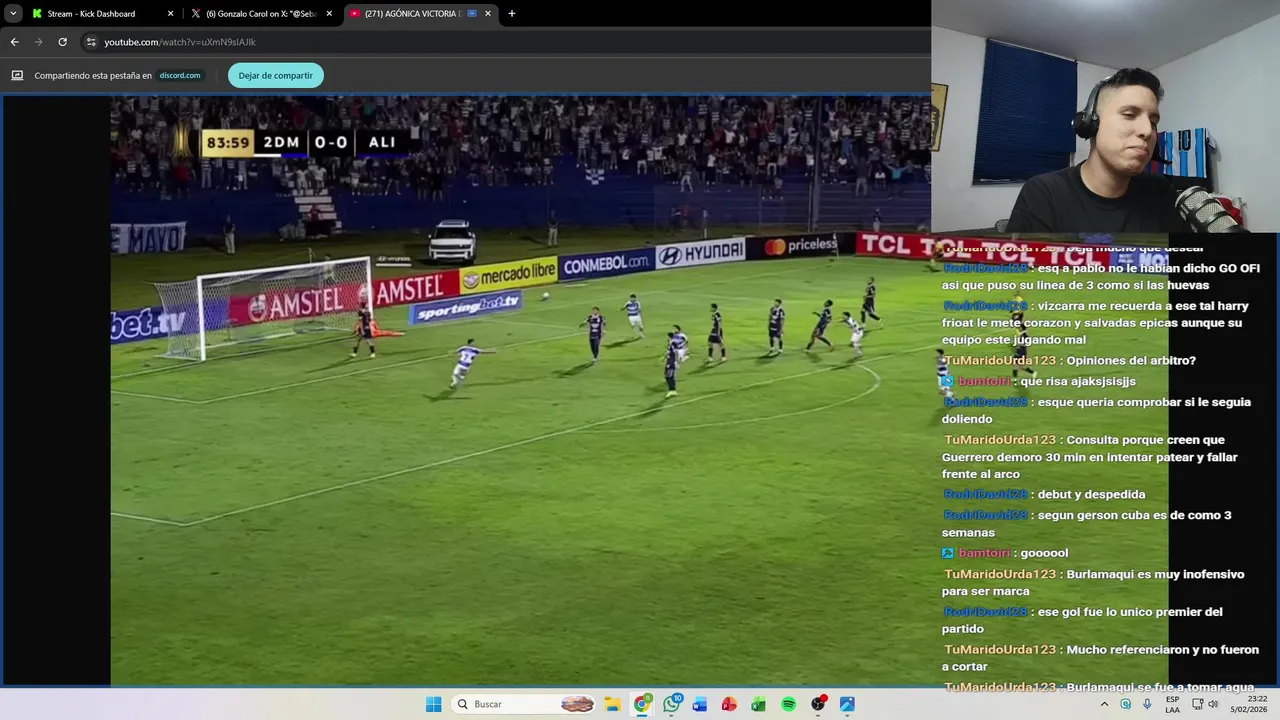This screenshot has height=720, width=1280.
Task: Click the Buscar taskbar search box
Action: 524,704
